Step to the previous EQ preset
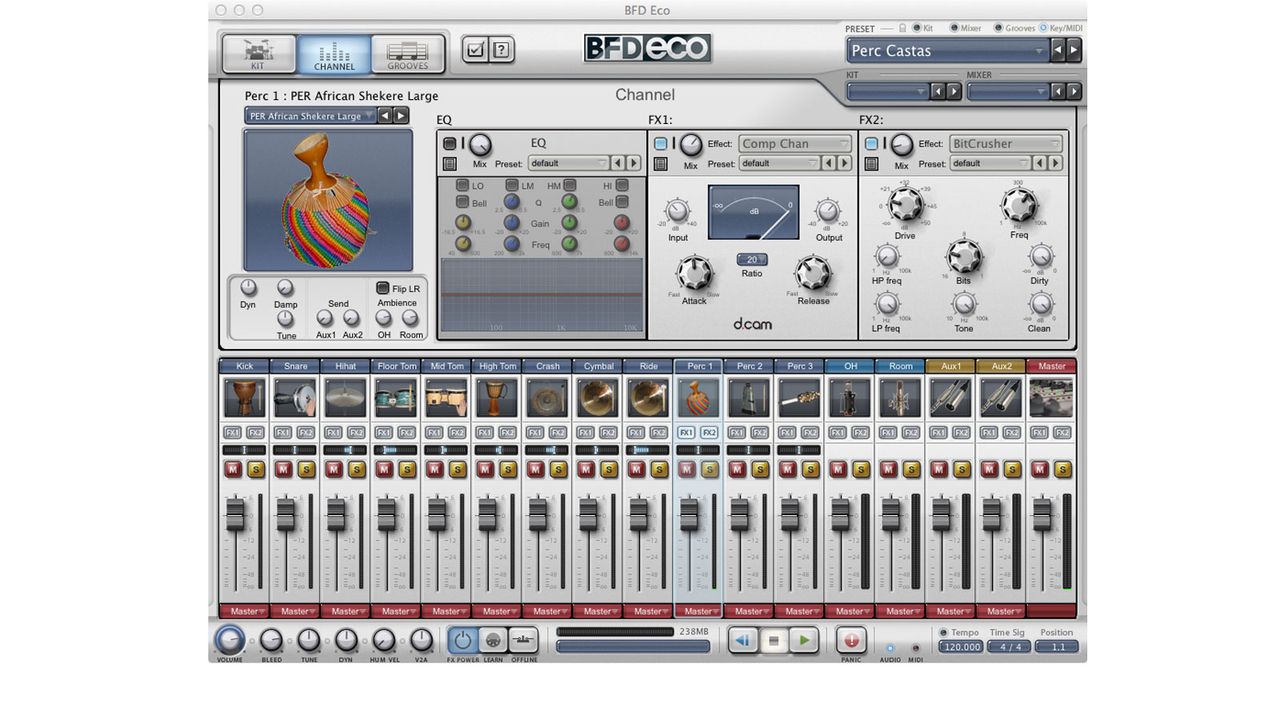 617,163
